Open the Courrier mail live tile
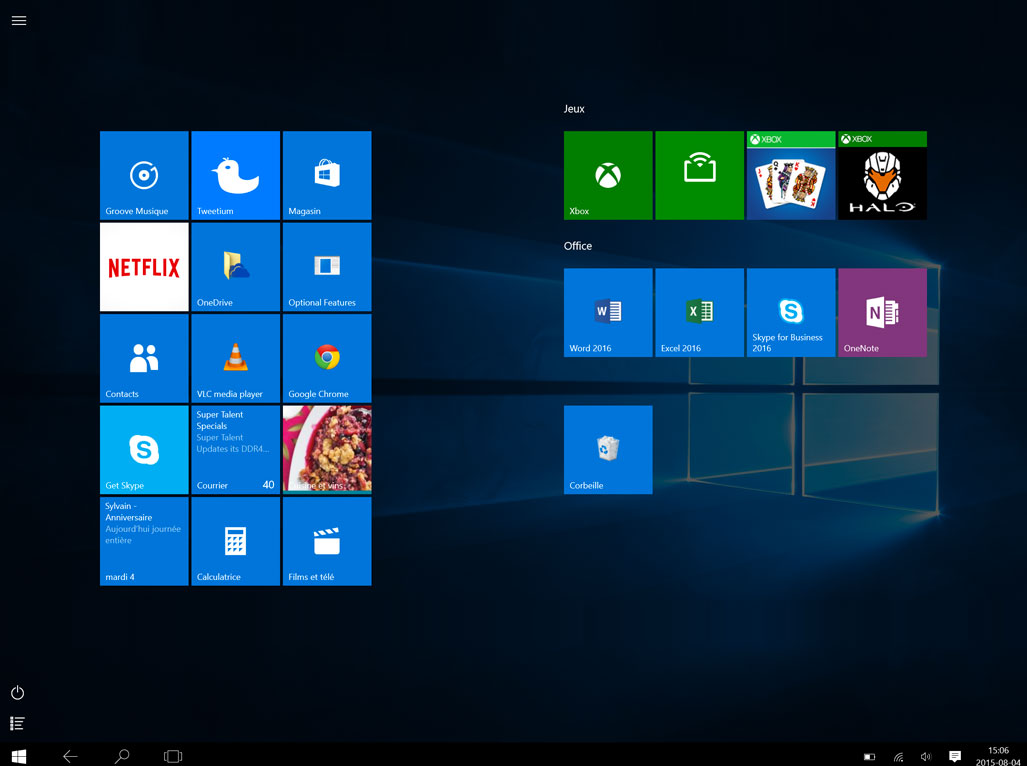Screen dimensions: 1027x766 [236, 450]
